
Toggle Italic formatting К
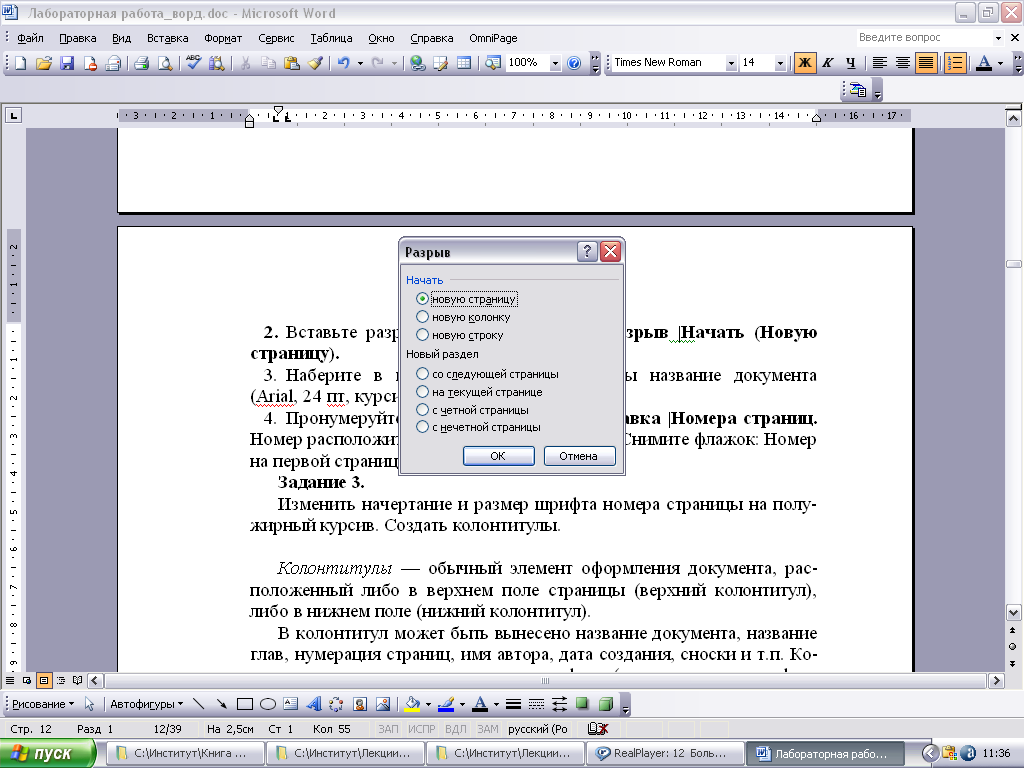827,63
